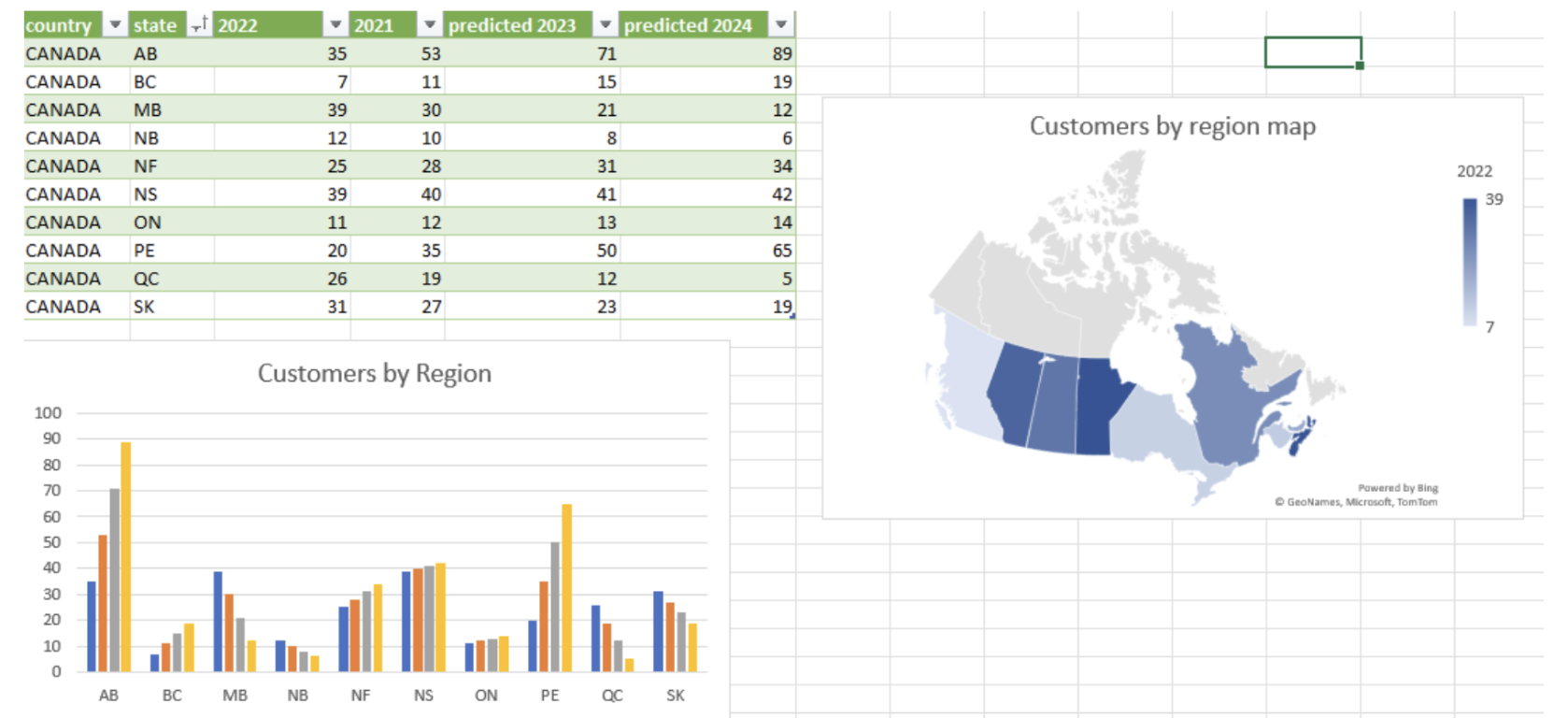
Task: Click the 2022 legend title on map
Action: (x=1474, y=171)
